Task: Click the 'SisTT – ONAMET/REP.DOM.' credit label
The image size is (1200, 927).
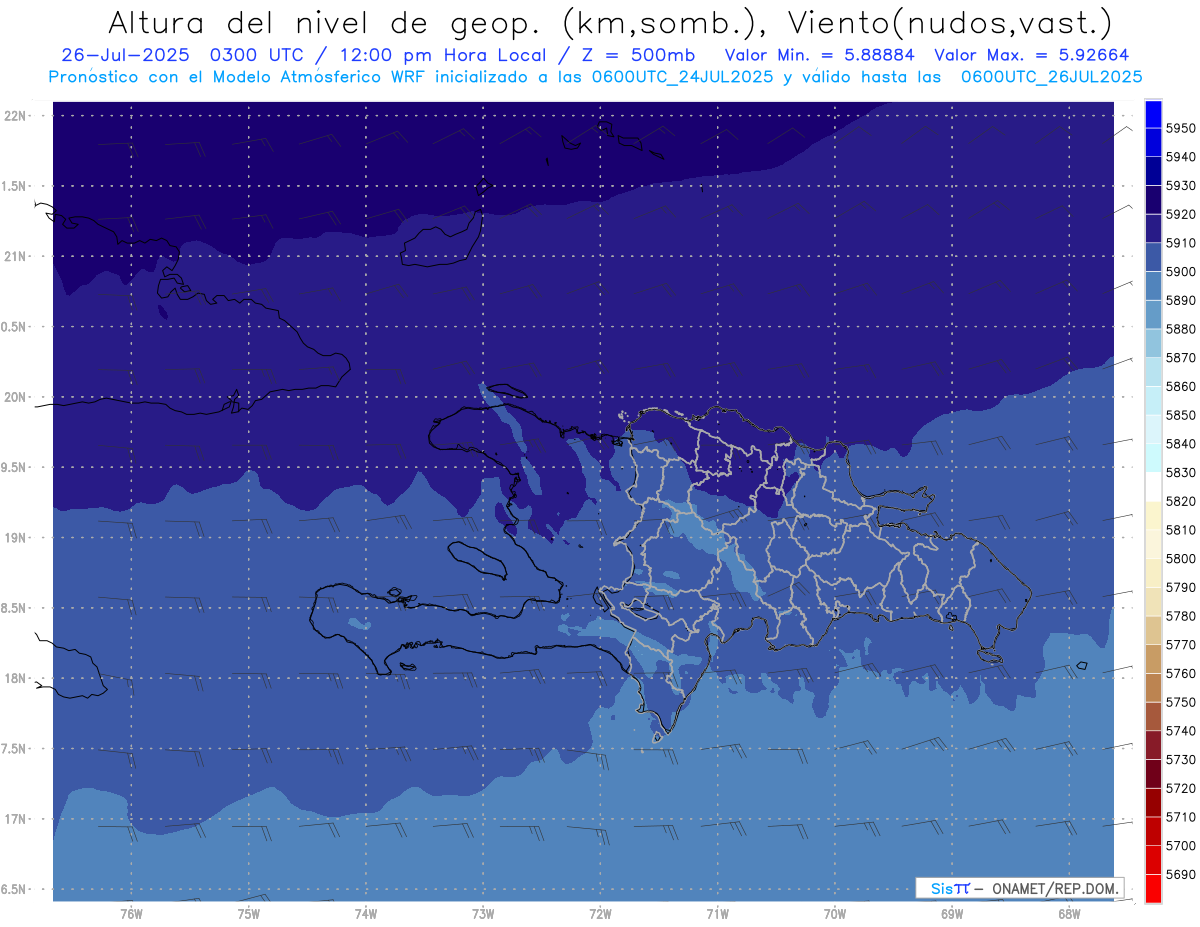Action: click(x=1020, y=888)
